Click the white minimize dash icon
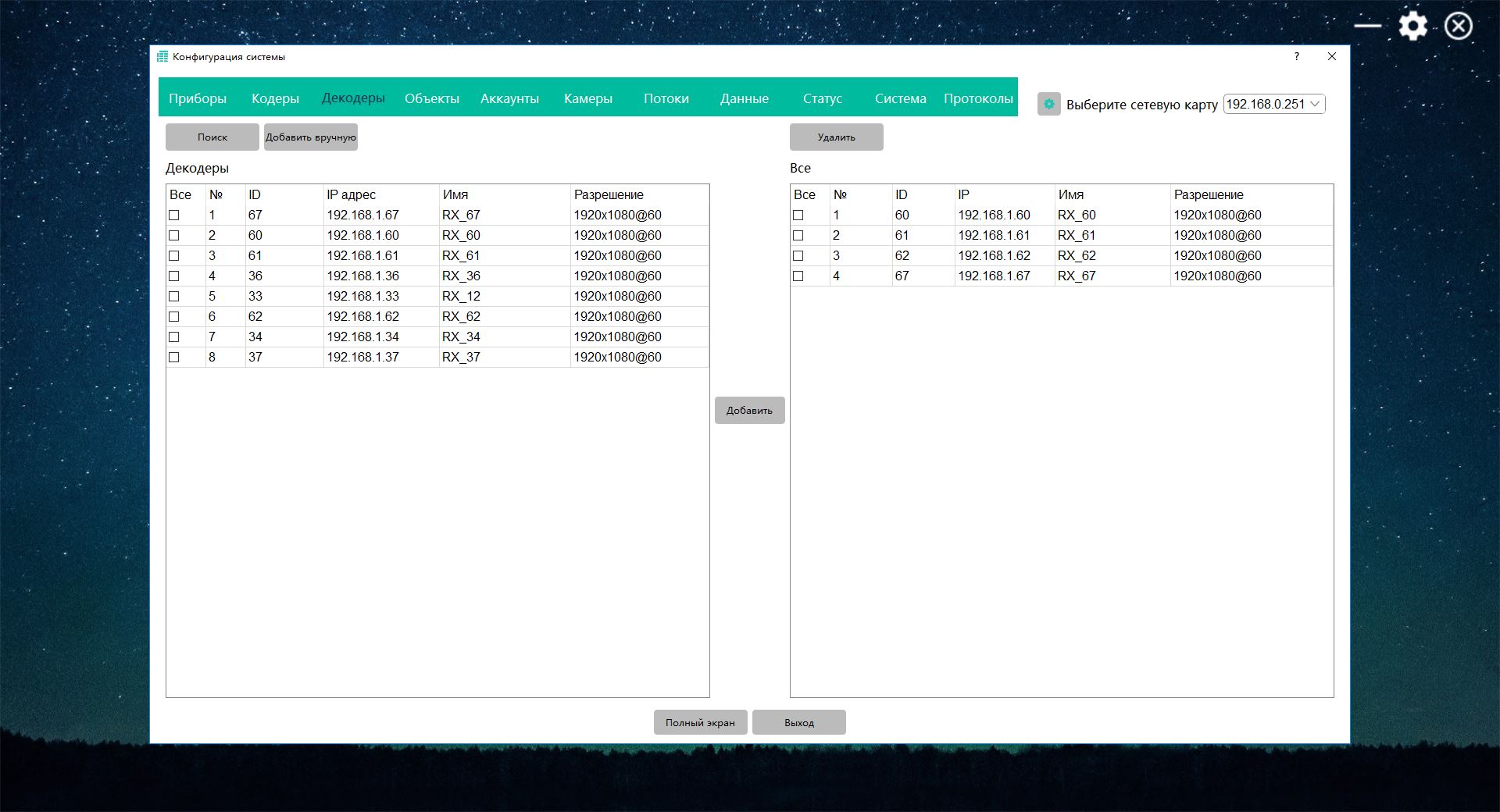 (x=1367, y=26)
